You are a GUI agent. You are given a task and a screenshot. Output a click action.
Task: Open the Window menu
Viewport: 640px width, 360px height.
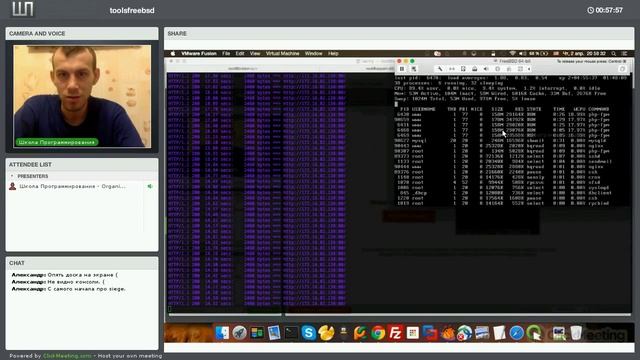coord(313,53)
